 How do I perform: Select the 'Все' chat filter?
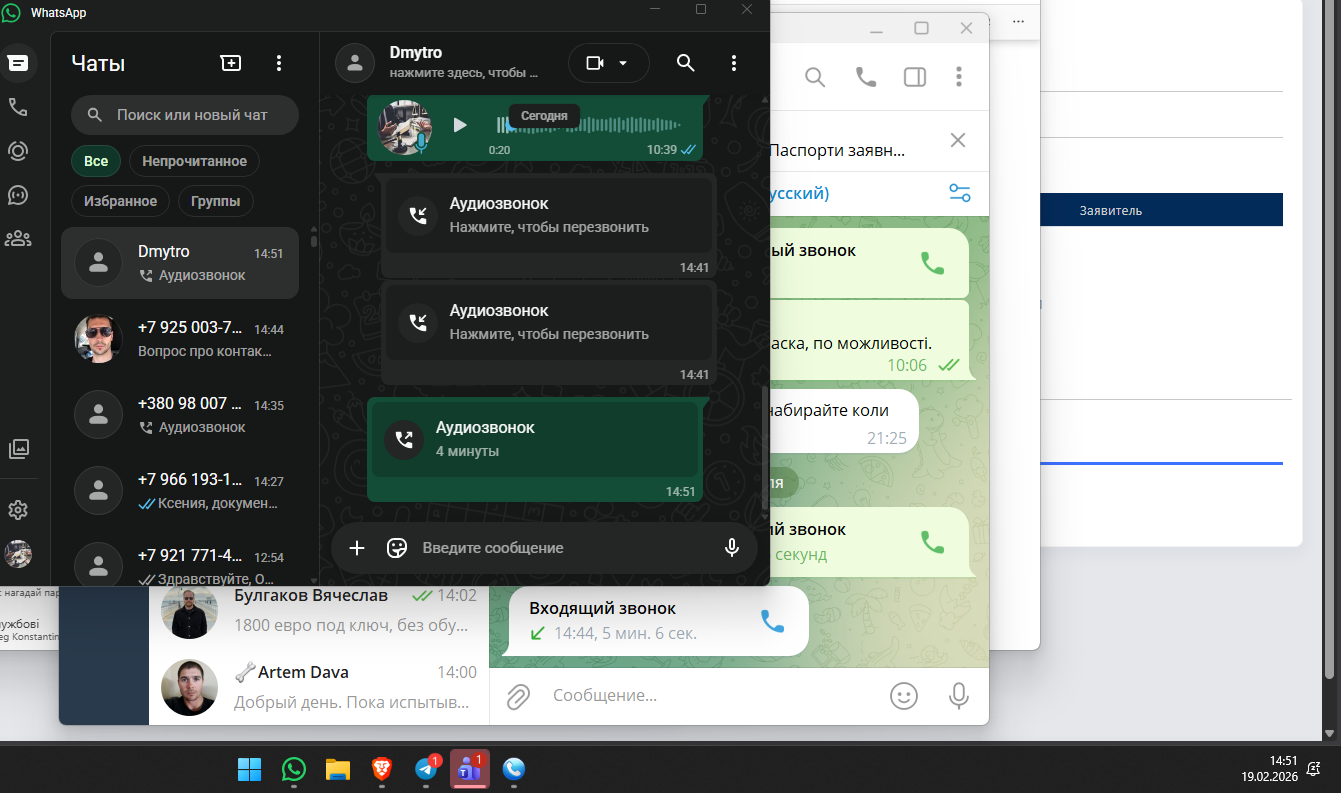click(x=96, y=161)
